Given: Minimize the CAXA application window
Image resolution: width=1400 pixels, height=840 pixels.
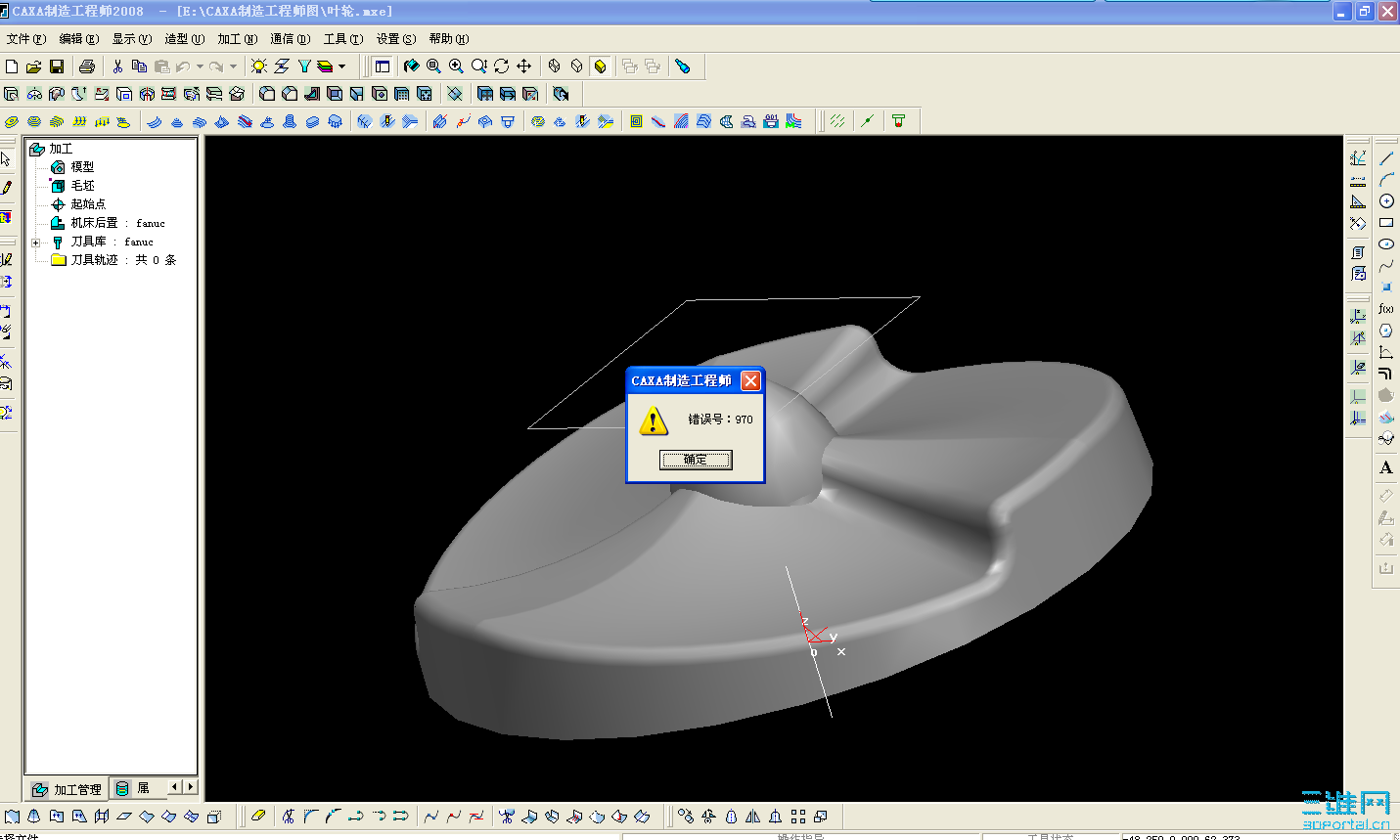Looking at the screenshot, I should [1342, 12].
